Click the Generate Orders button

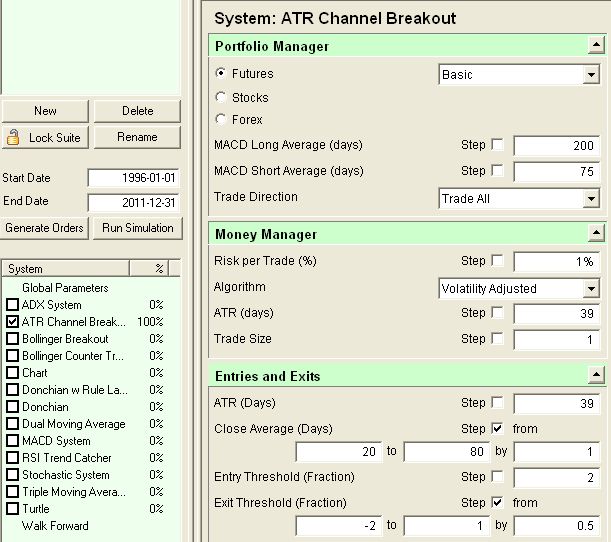45,228
